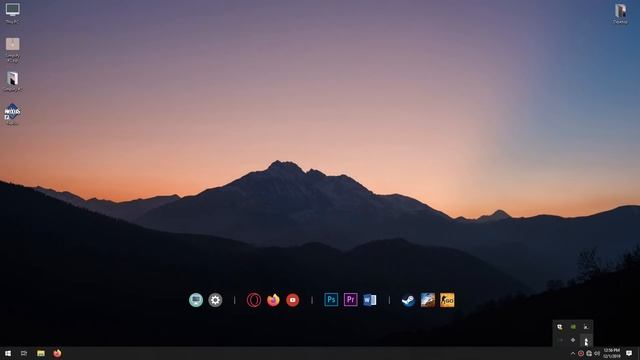Select the This PC desktop shortcut

tap(12, 13)
